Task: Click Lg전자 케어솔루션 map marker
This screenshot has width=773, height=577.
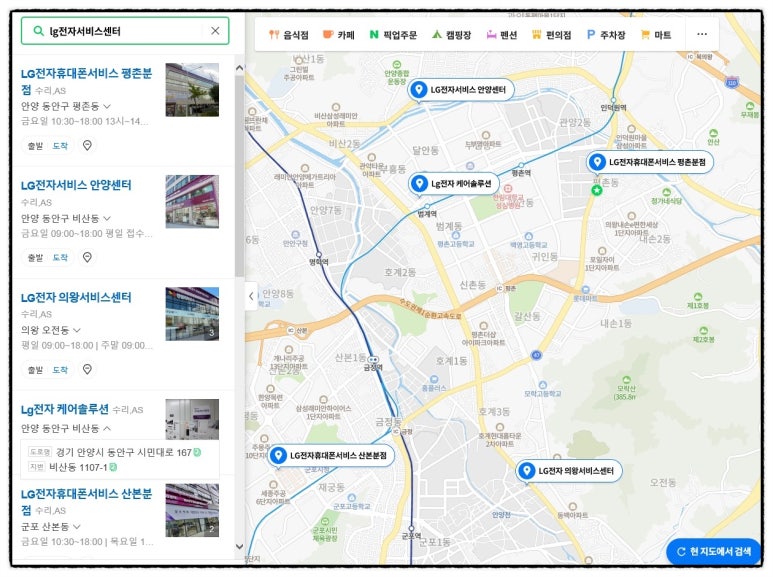Action: click(x=454, y=184)
